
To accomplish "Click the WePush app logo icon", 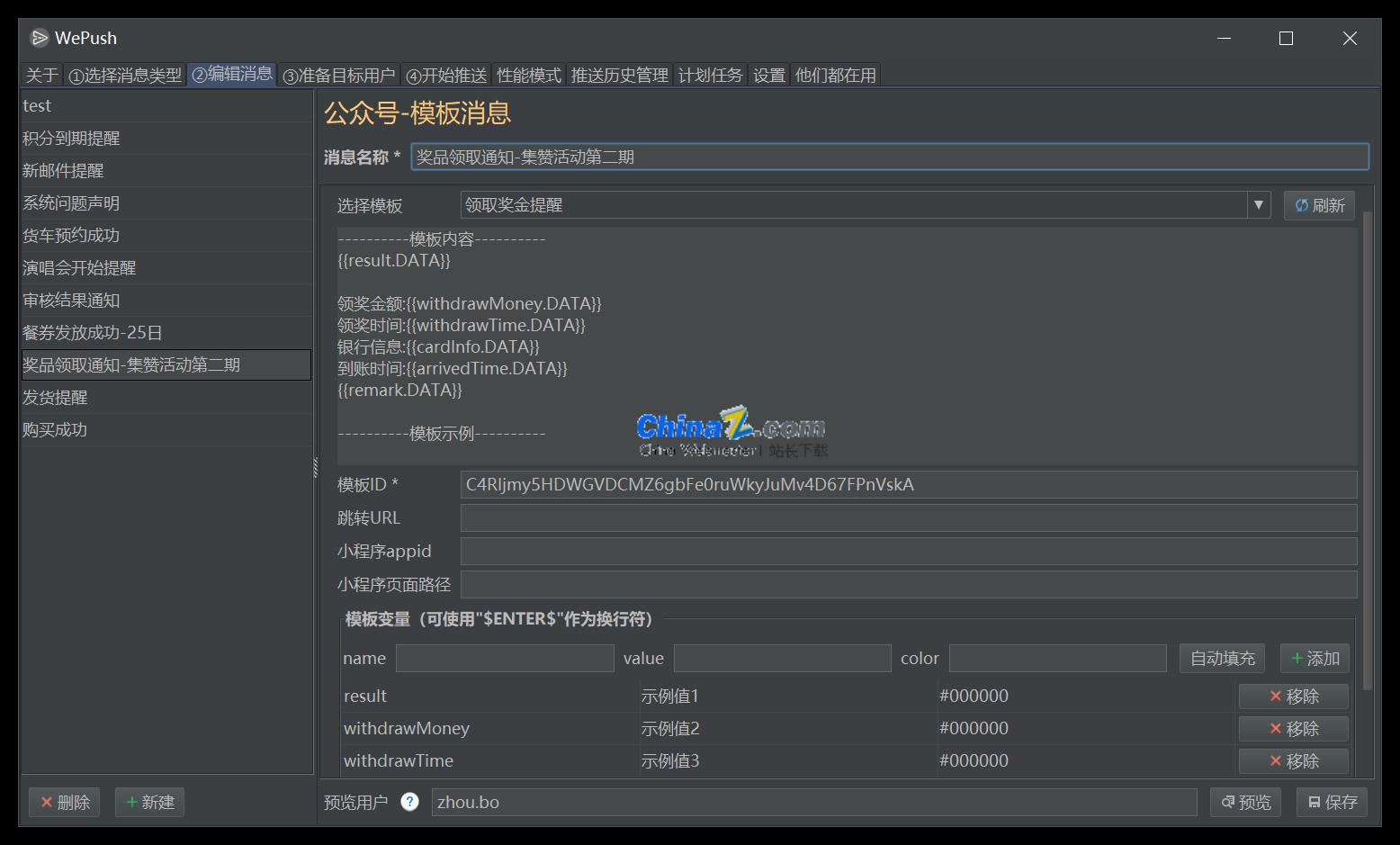I will pyautogui.click(x=39, y=38).
